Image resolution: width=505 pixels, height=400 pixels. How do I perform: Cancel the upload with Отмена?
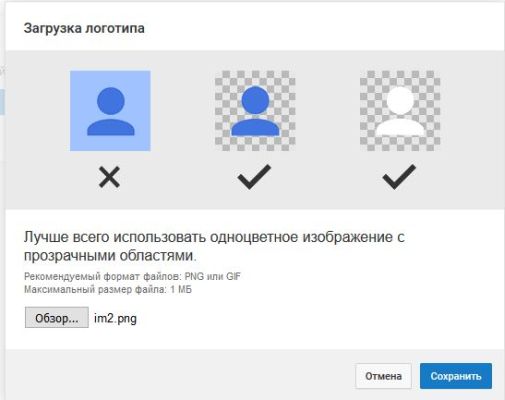point(383,376)
